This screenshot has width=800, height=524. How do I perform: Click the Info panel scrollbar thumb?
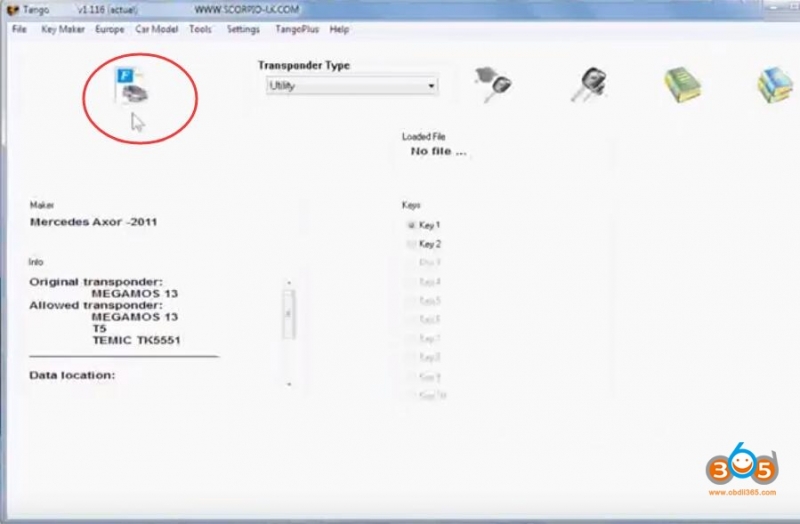pos(289,314)
